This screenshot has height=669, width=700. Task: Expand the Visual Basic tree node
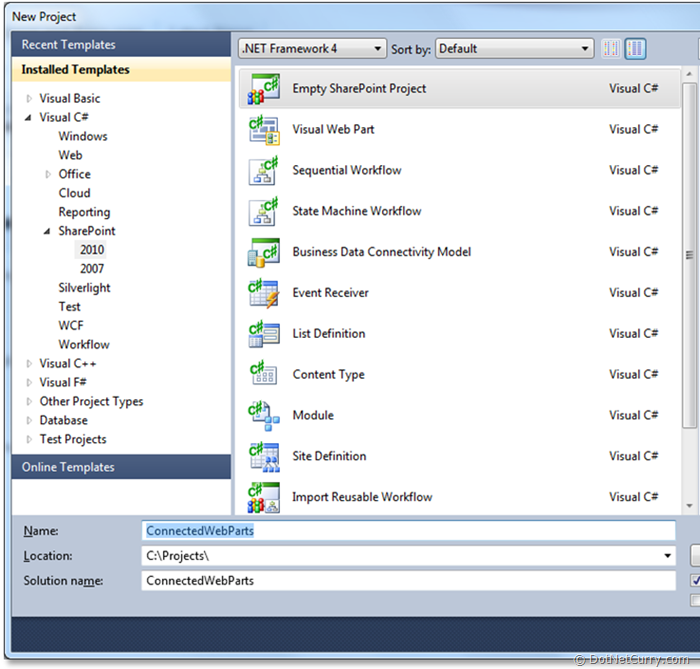click(29, 98)
